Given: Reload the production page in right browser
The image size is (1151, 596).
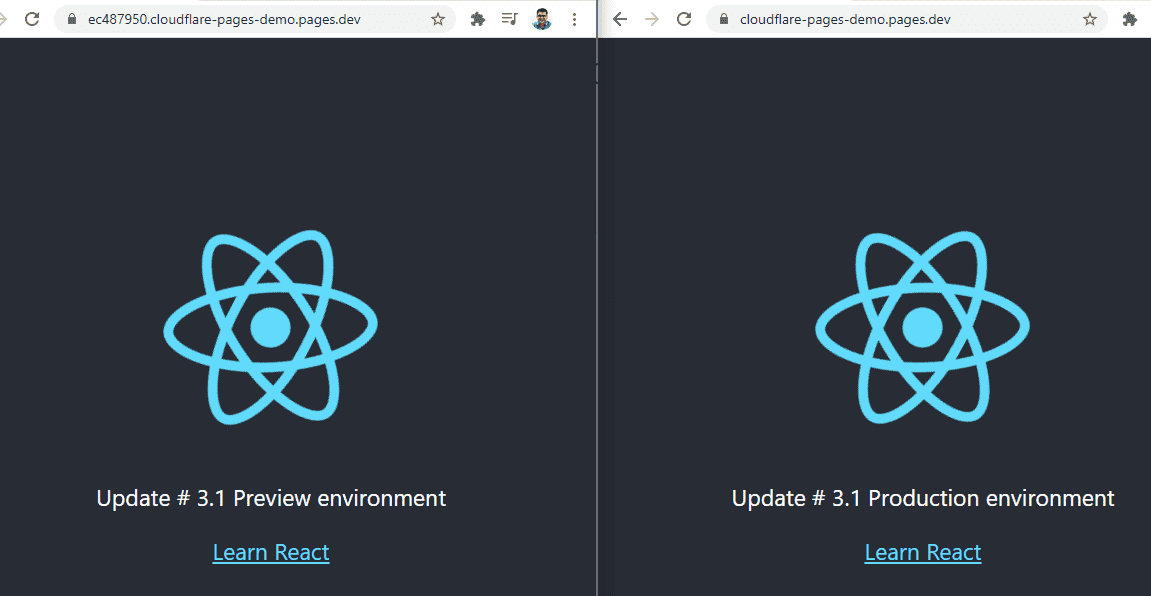Looking at the screenshot, I should coord(683,19).
